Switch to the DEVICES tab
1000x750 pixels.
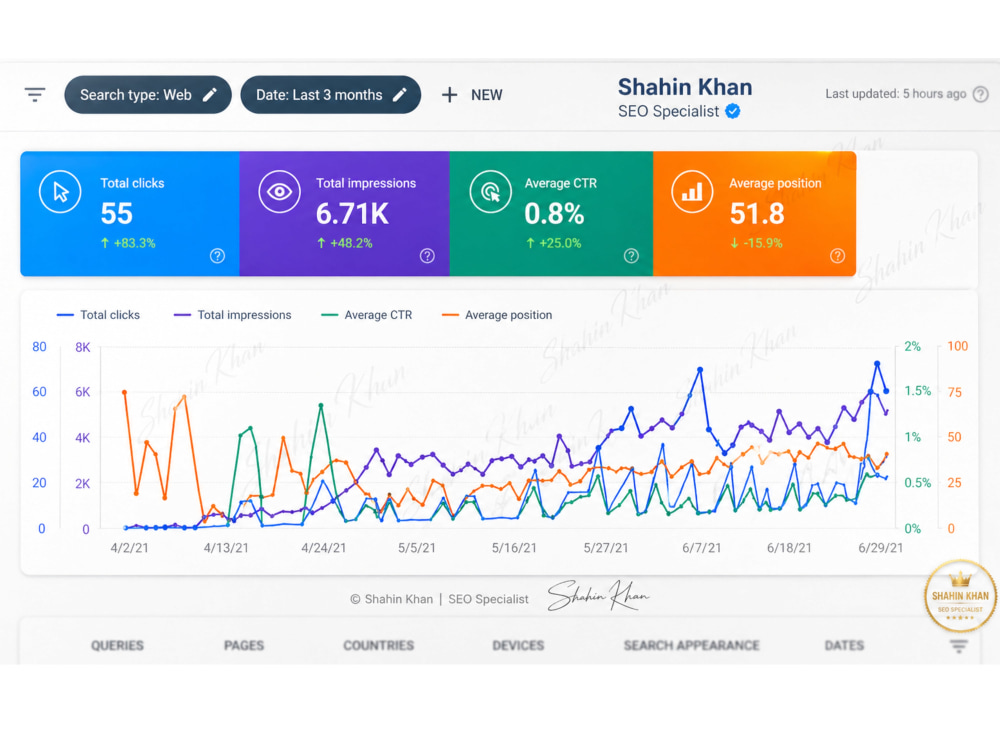[518, 645]
